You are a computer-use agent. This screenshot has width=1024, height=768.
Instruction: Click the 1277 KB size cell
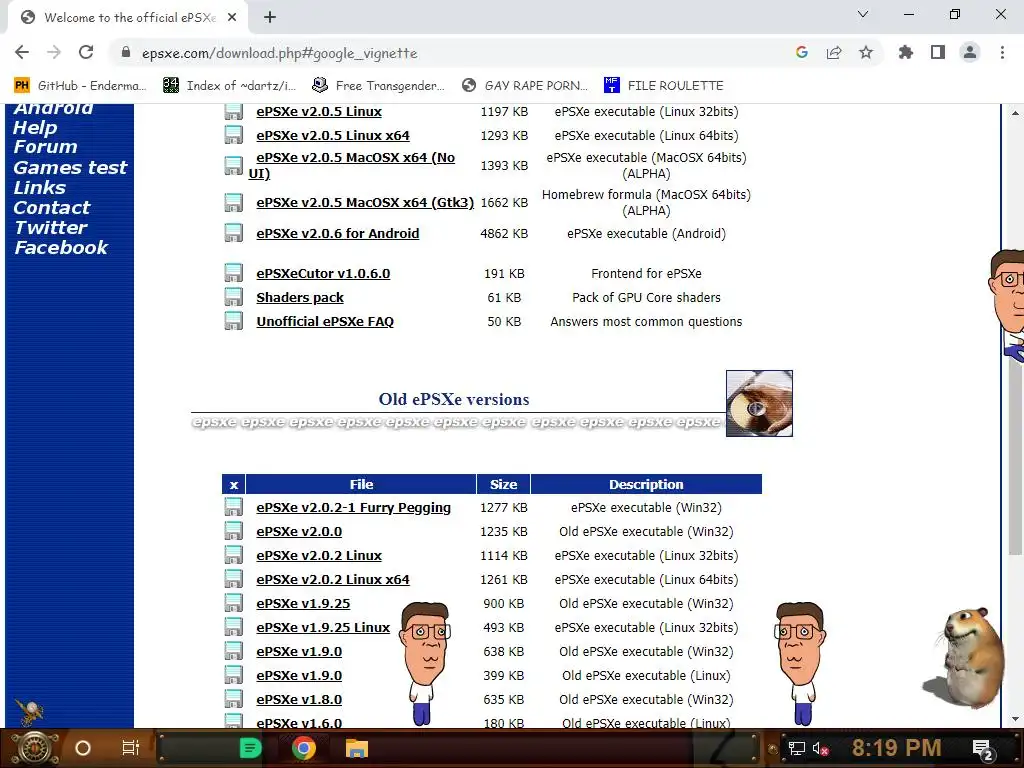[x=504, y=507]
